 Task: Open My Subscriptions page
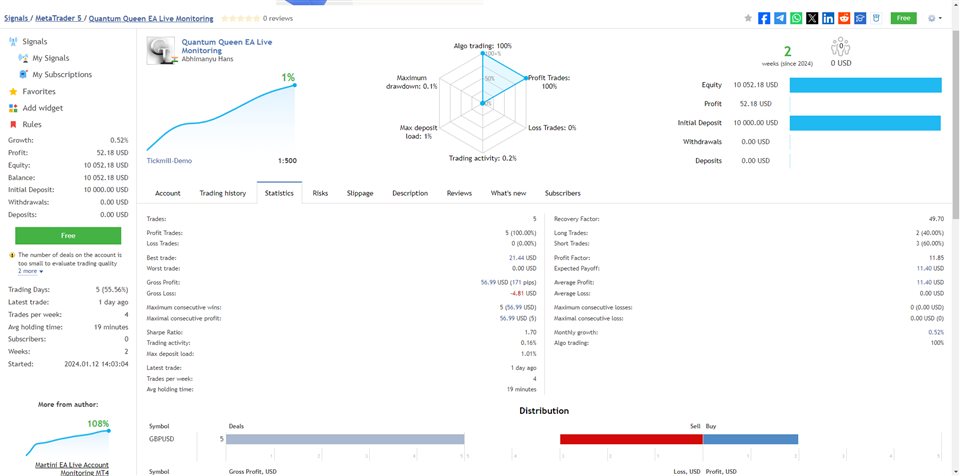click(x=62, y=75)
